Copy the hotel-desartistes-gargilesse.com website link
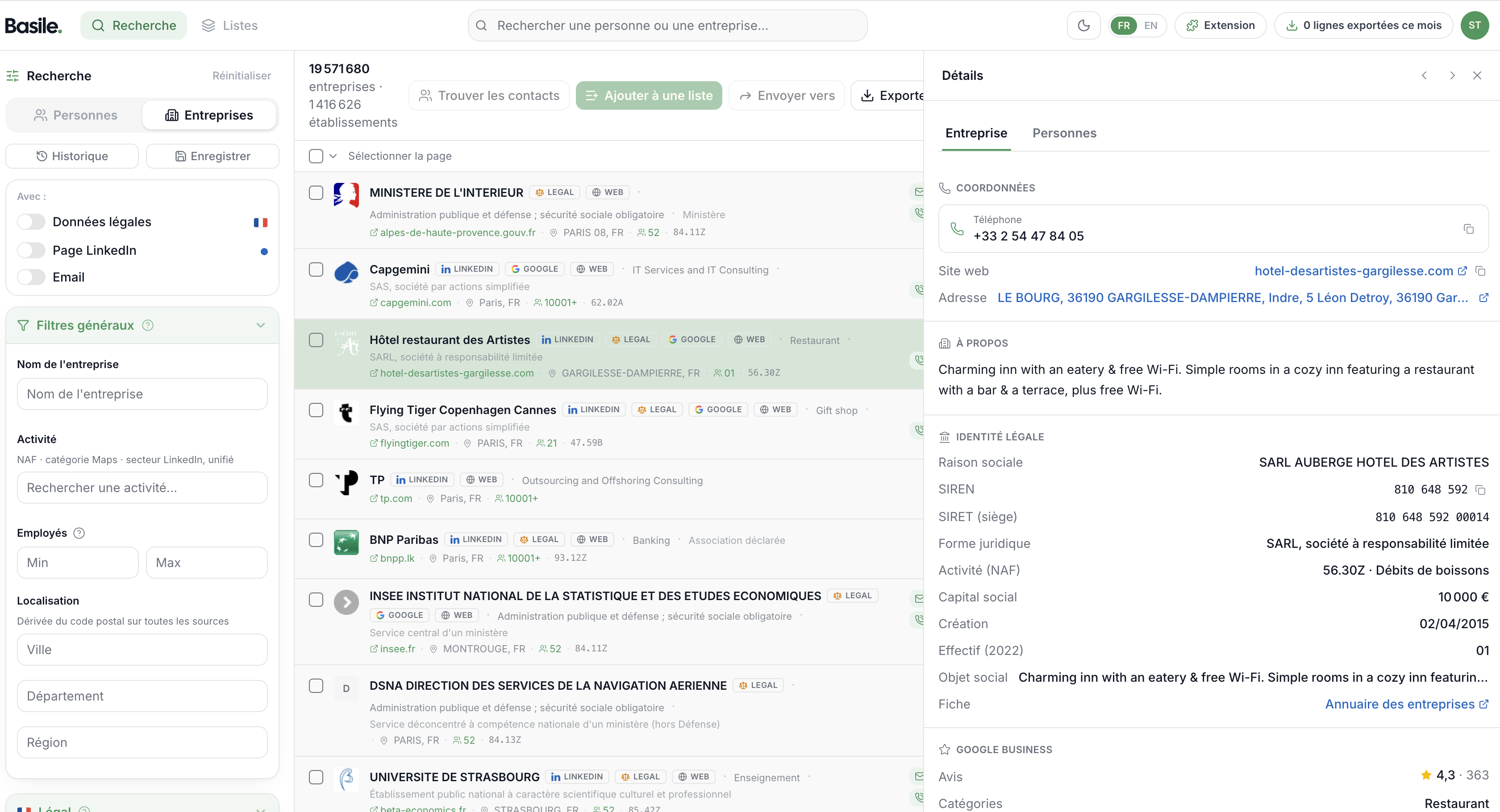Viewport: 1500px width, 812px height. coord(1481,271)
